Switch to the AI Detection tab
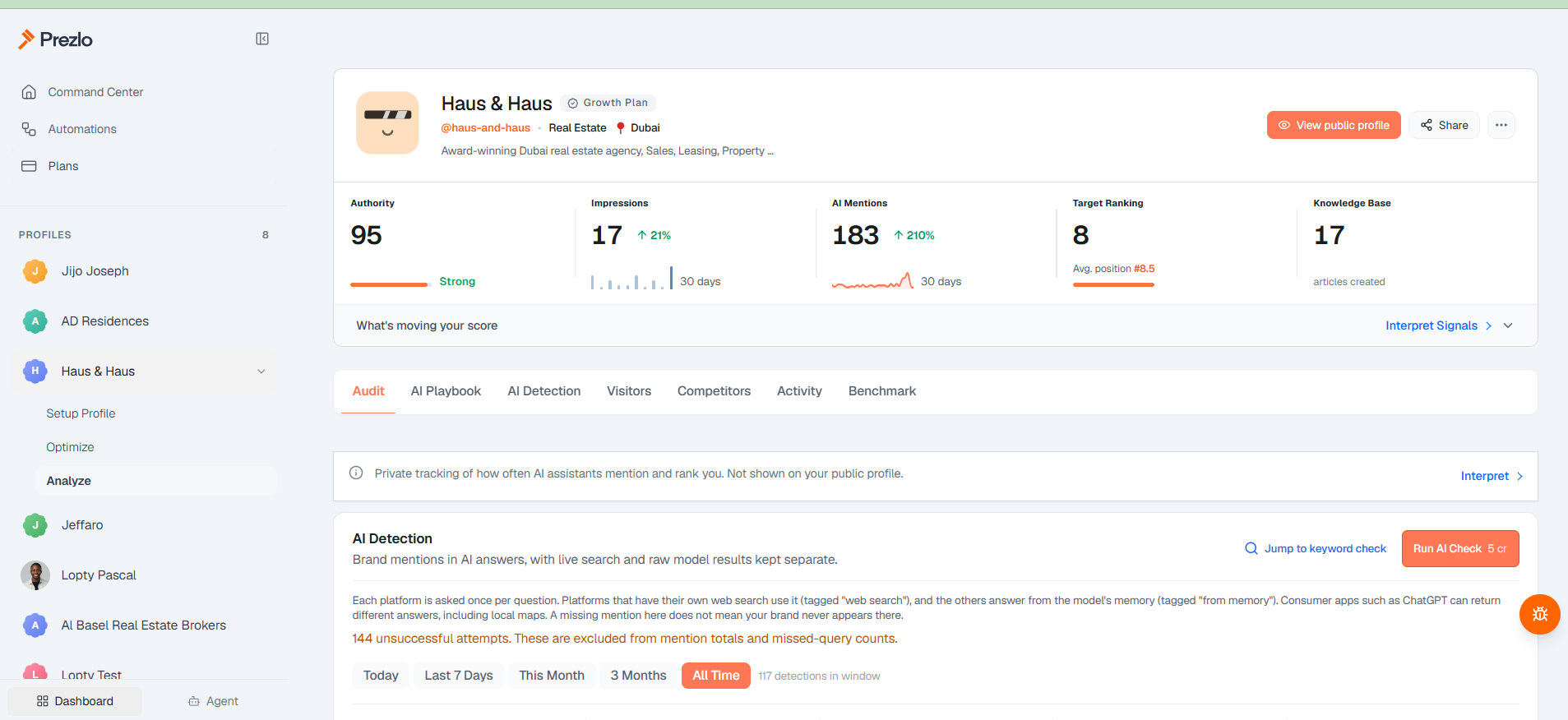This screenshot has height=720, width=1568. tap(544, 391)
